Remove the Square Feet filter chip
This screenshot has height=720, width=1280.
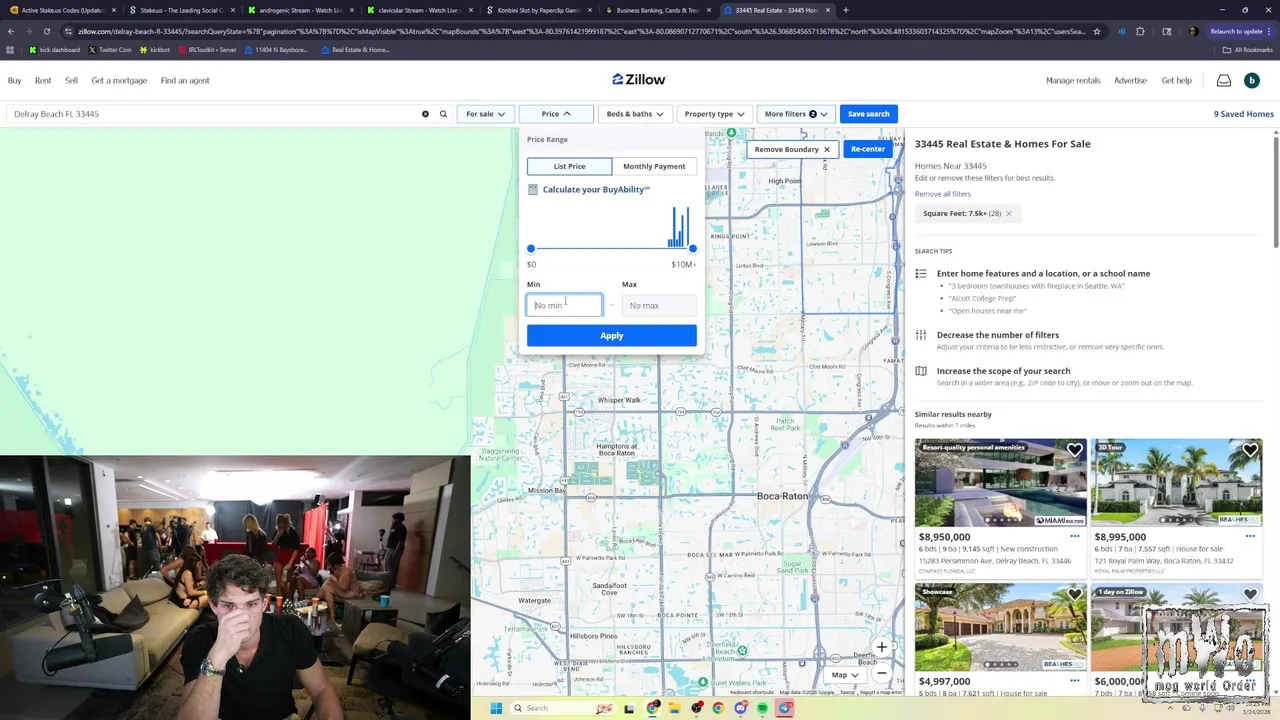click(1008, 213)
